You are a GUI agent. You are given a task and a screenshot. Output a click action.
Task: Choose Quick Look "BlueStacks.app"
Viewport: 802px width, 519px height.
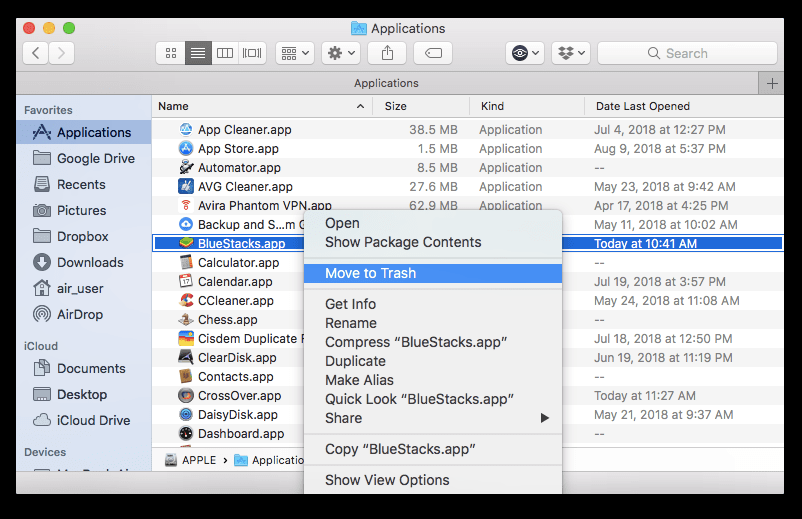[433, 399]
